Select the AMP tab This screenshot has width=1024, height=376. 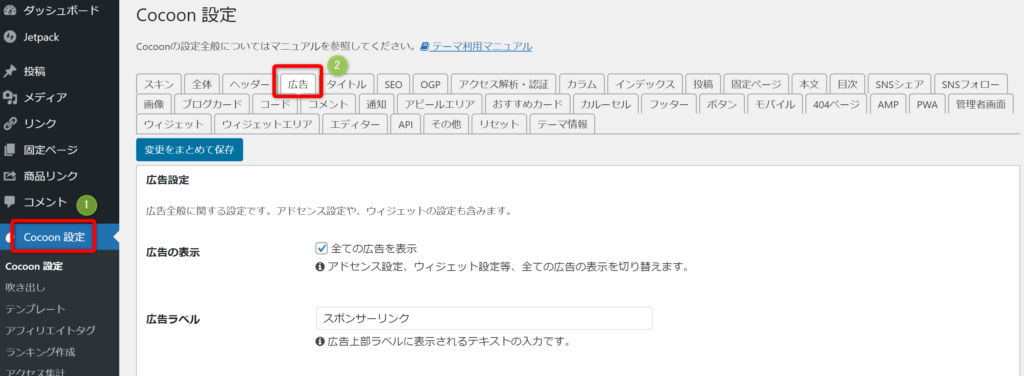(888, 104)
